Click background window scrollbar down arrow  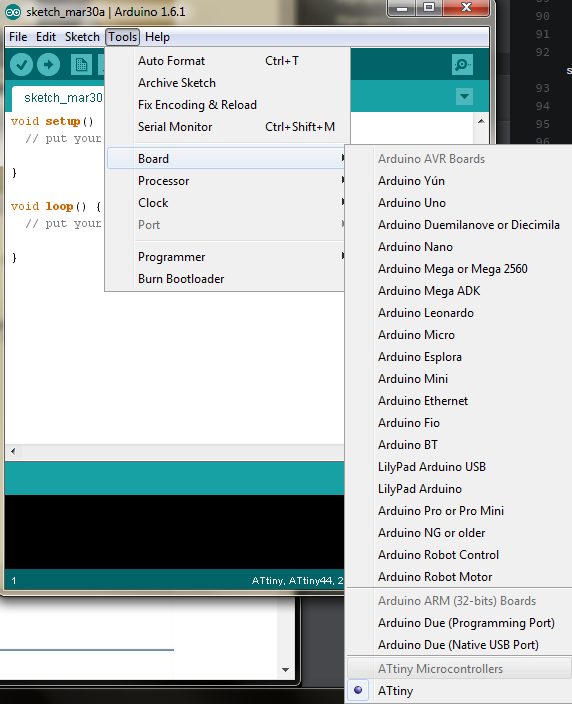pos(286,669)
